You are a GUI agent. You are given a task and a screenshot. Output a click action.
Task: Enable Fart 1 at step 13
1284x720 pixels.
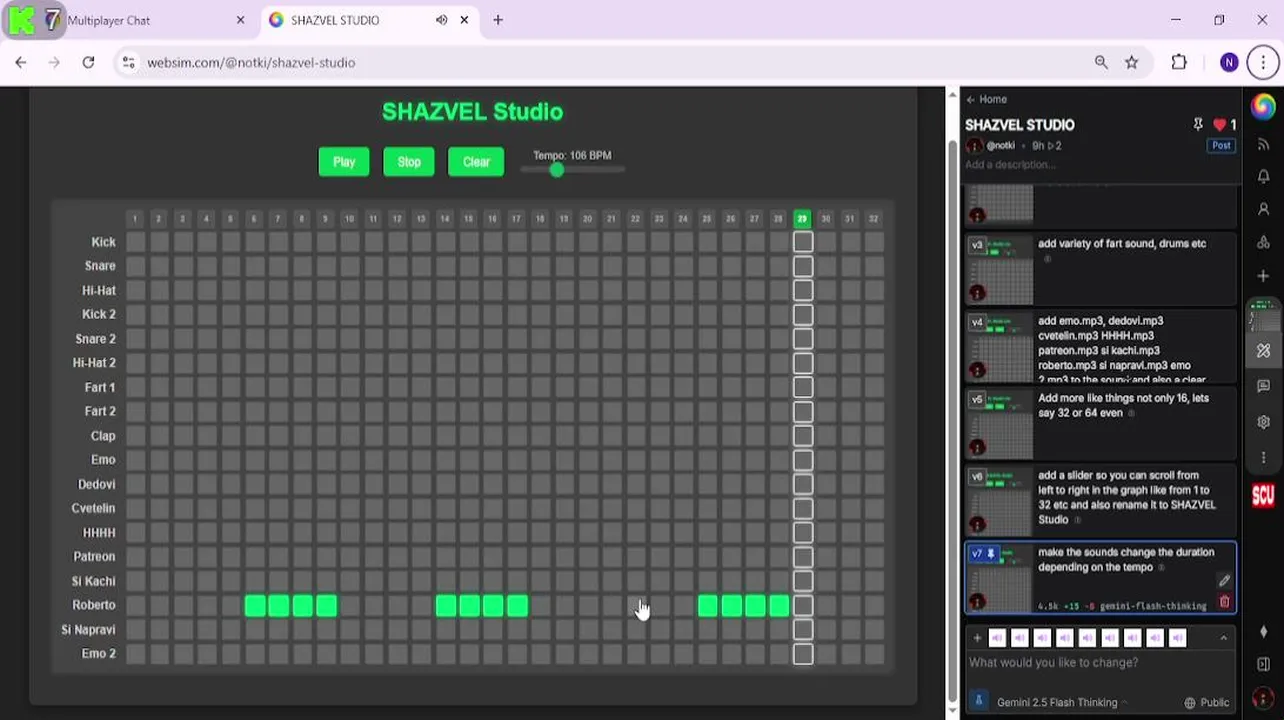tap(421, 387)
